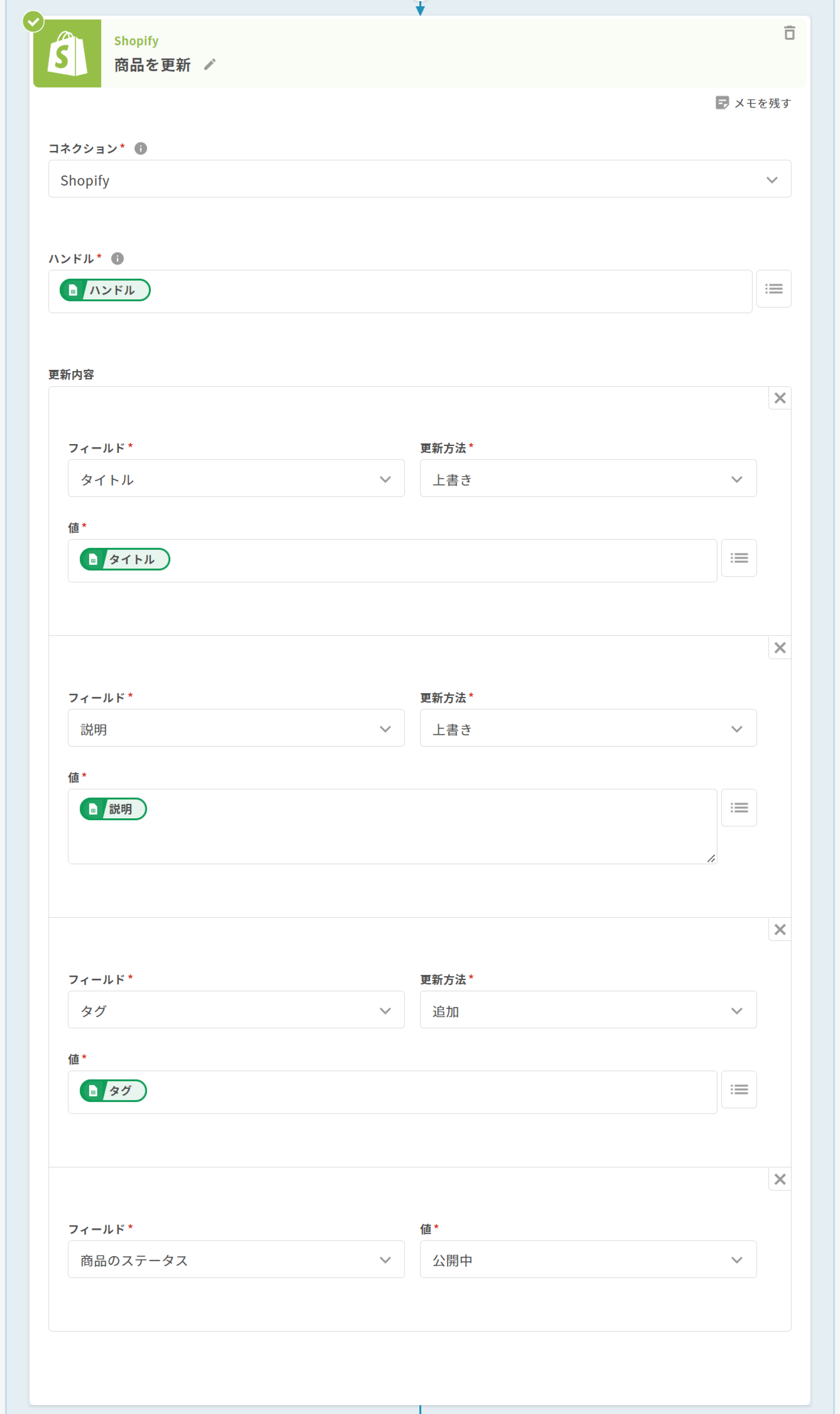Click the info icon beside ハンドル label
Image resolution: width=840 pixels, height=1414 pixels.
pyautogui.click(x=117, y=259)
